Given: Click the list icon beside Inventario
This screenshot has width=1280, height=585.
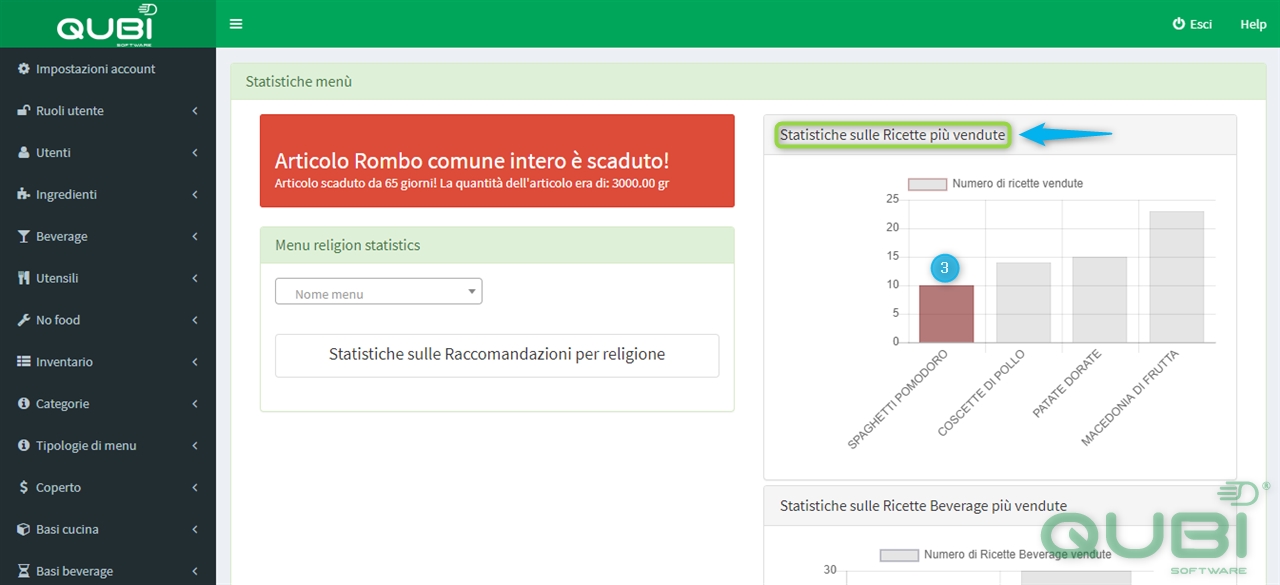Looking at the screenshot, I should pos(24,362).
